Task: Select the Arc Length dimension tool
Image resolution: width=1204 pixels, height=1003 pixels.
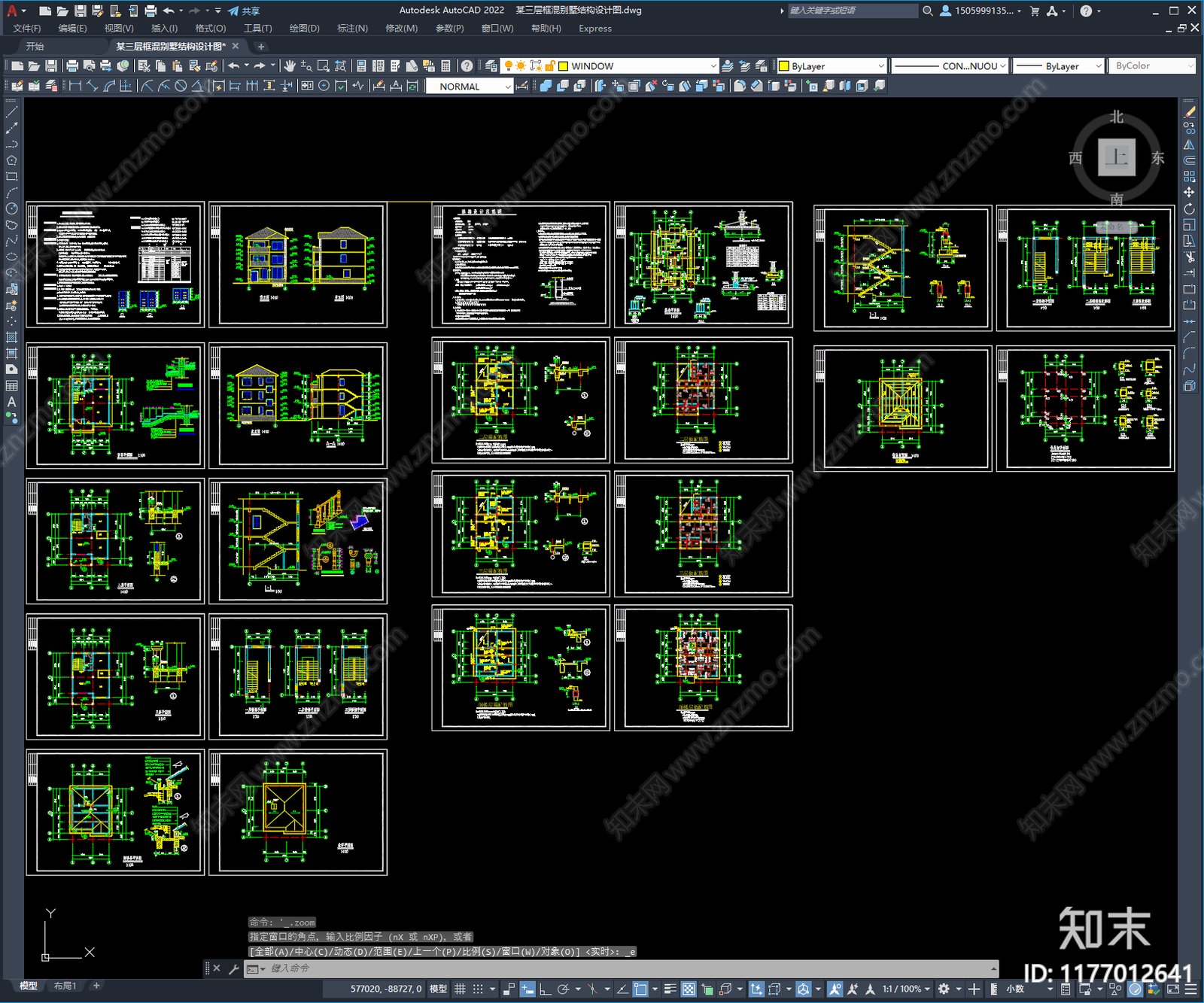Action: 109,86
